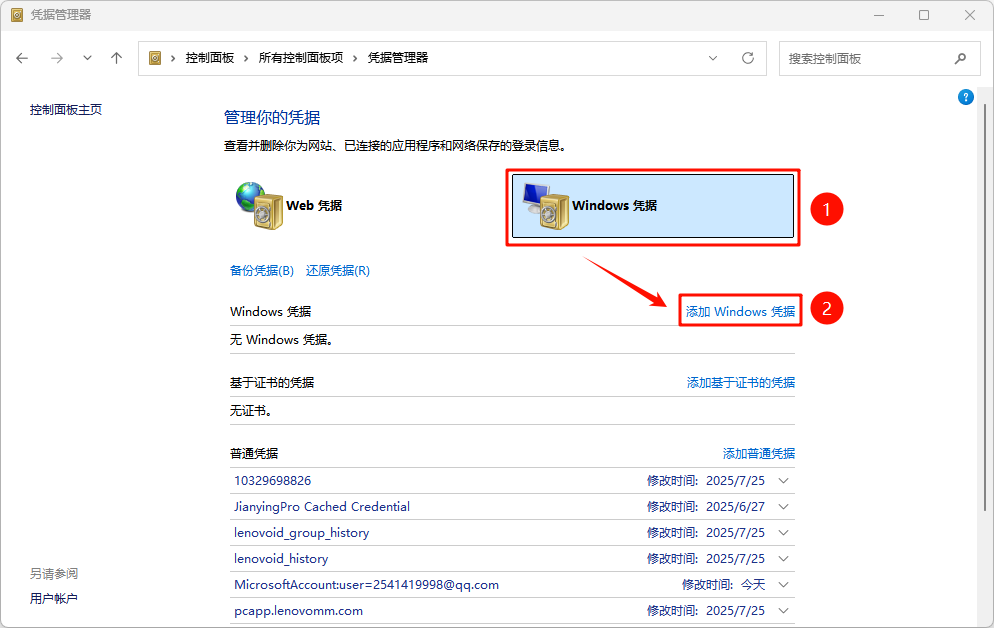Viewport: 994px width, 628px height.
Task: Open 用户帐户 link in sidebar
Action: [x=53, y=599]
